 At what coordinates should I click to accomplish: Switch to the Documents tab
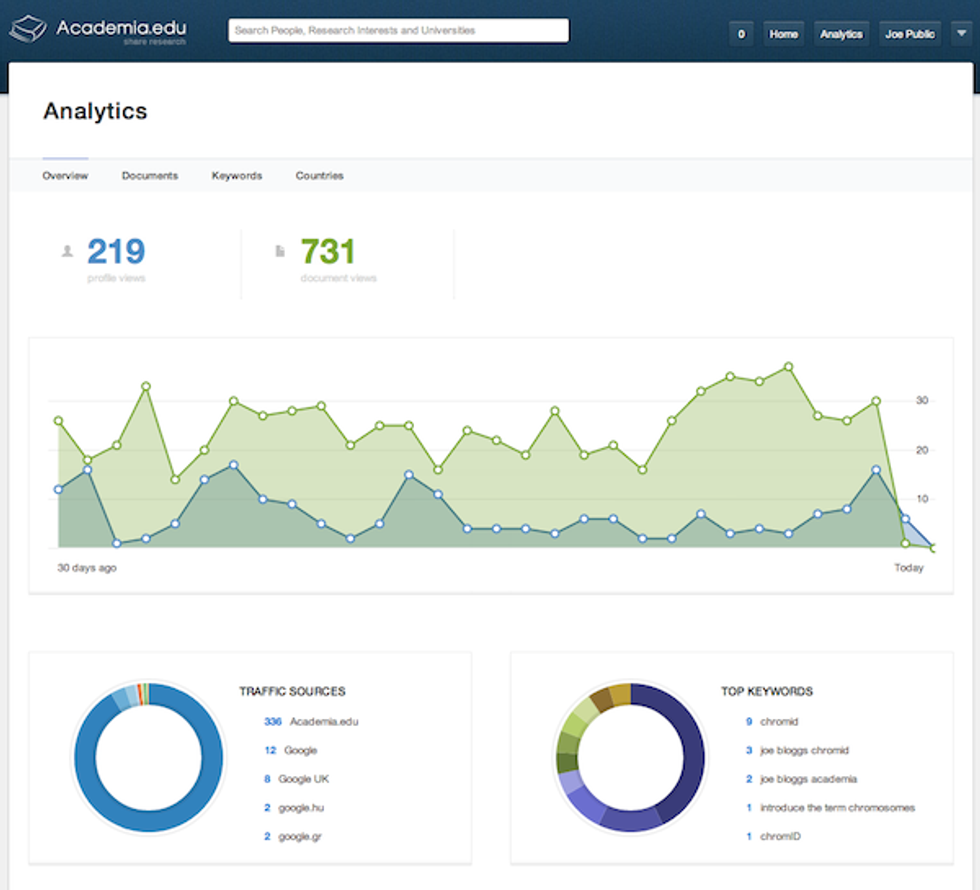pyautogui.click(x=150, y=175)
